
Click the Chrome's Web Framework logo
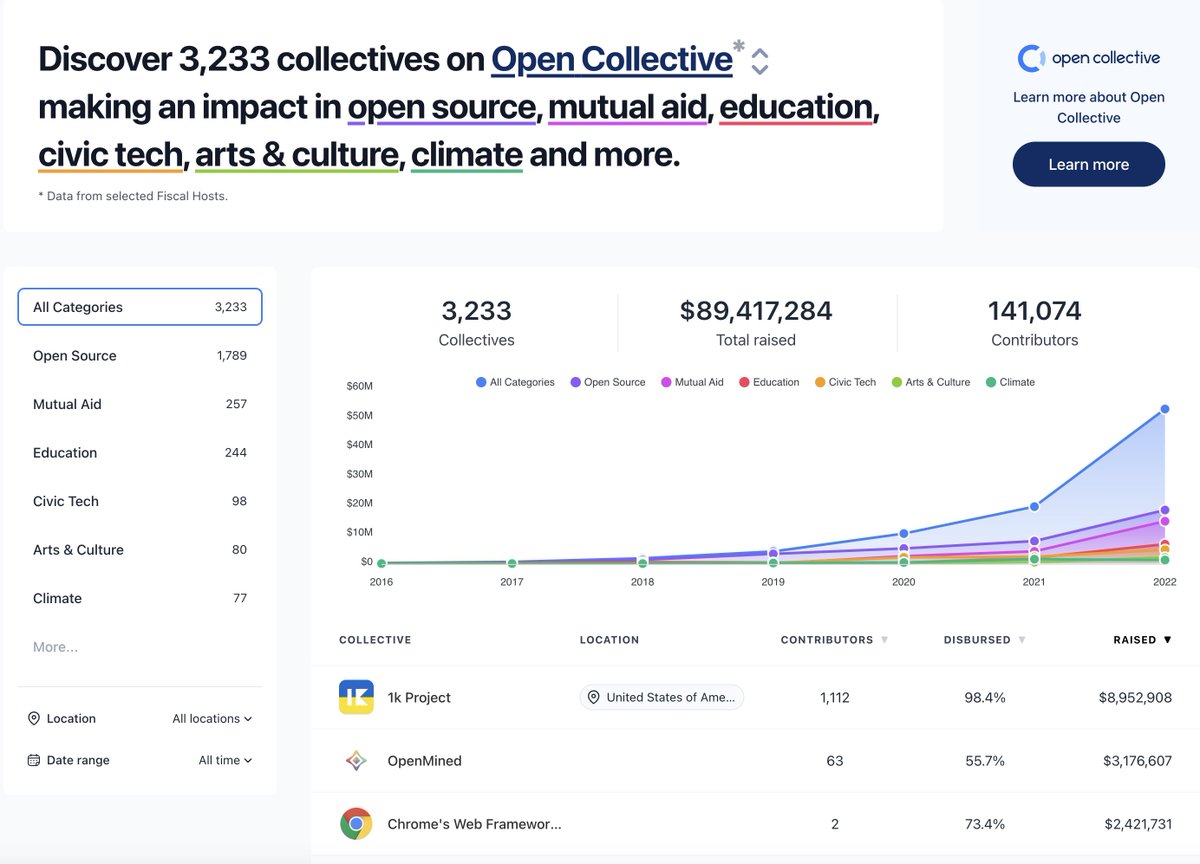[355, 824]
